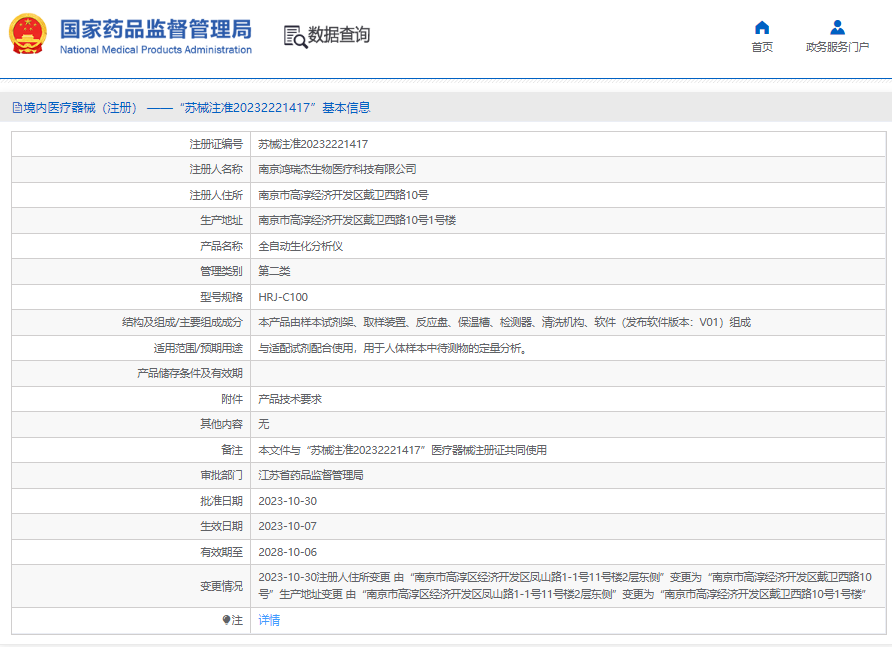892x647 pixels.
Task: Open the 政务服务门户 user icon
Action: (837, 27)
